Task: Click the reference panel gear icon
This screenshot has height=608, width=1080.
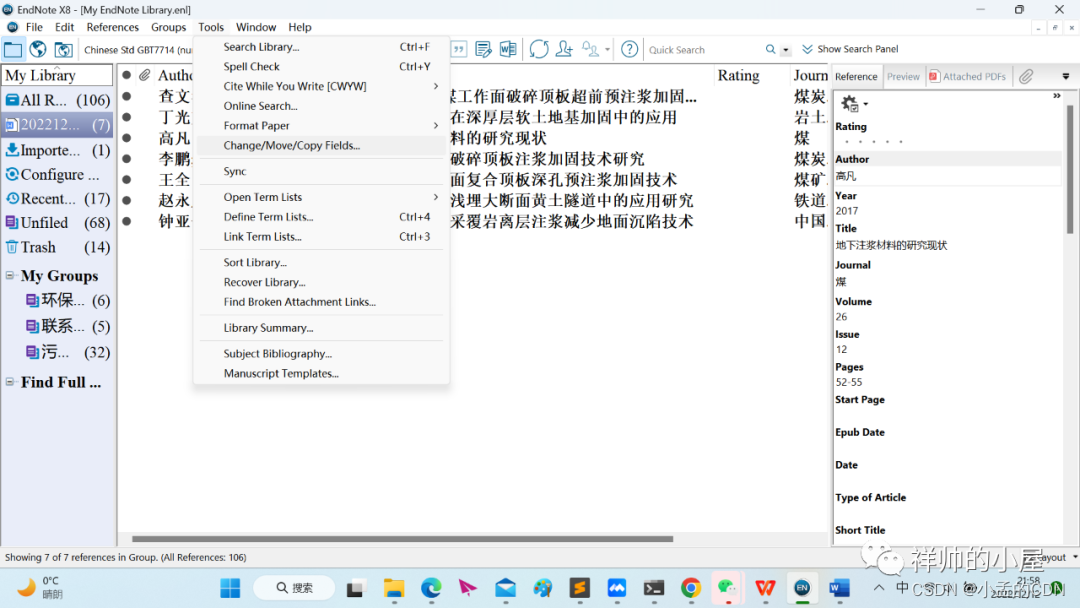Action: click(x=850, y=103)
